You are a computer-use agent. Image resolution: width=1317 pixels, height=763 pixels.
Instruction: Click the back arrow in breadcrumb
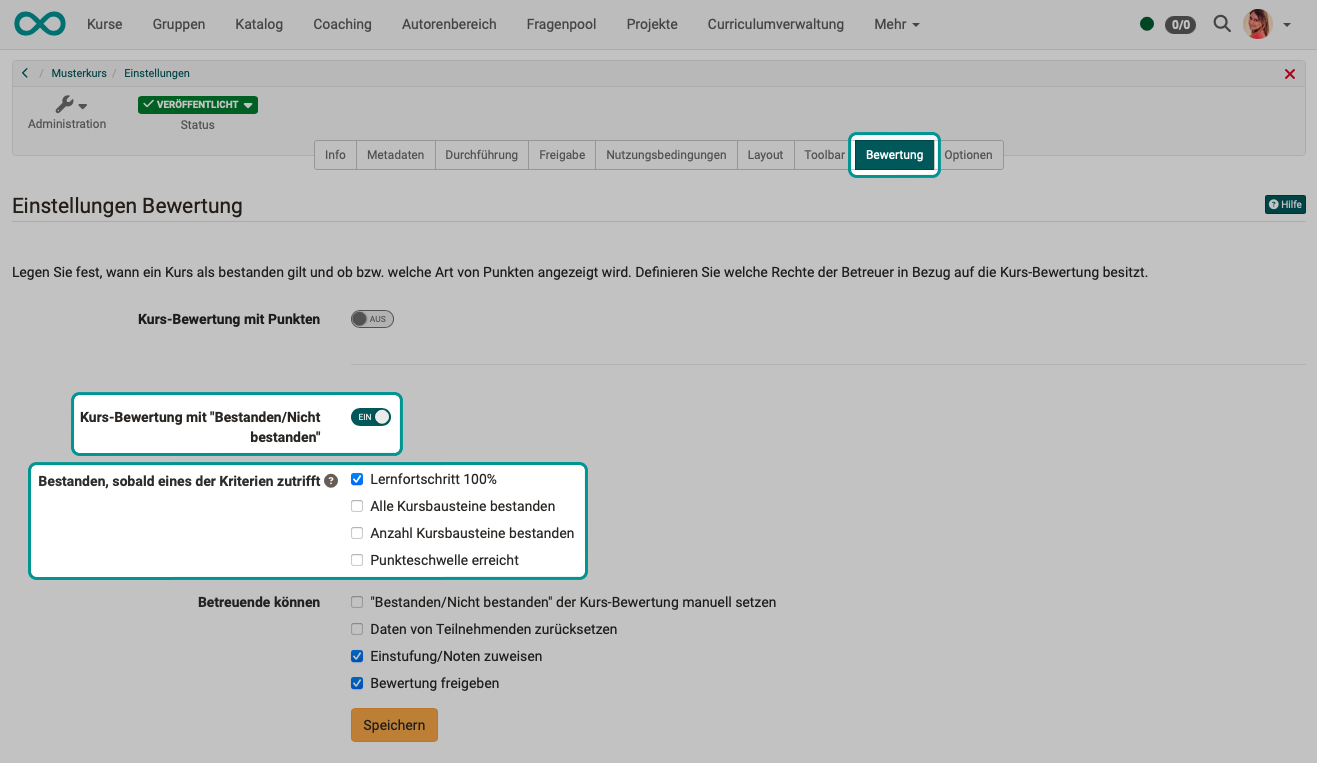tap(25, 73)
